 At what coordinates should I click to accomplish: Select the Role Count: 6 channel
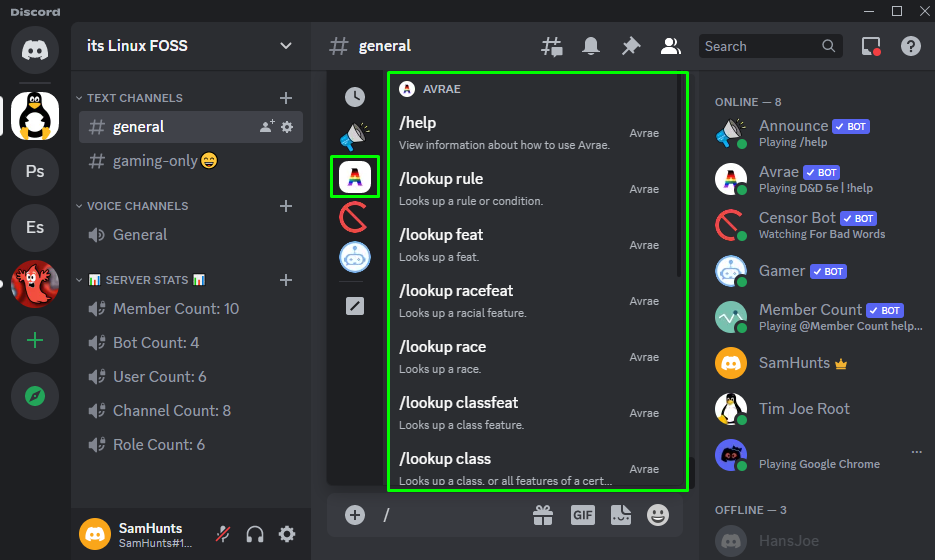pos(191,445)
